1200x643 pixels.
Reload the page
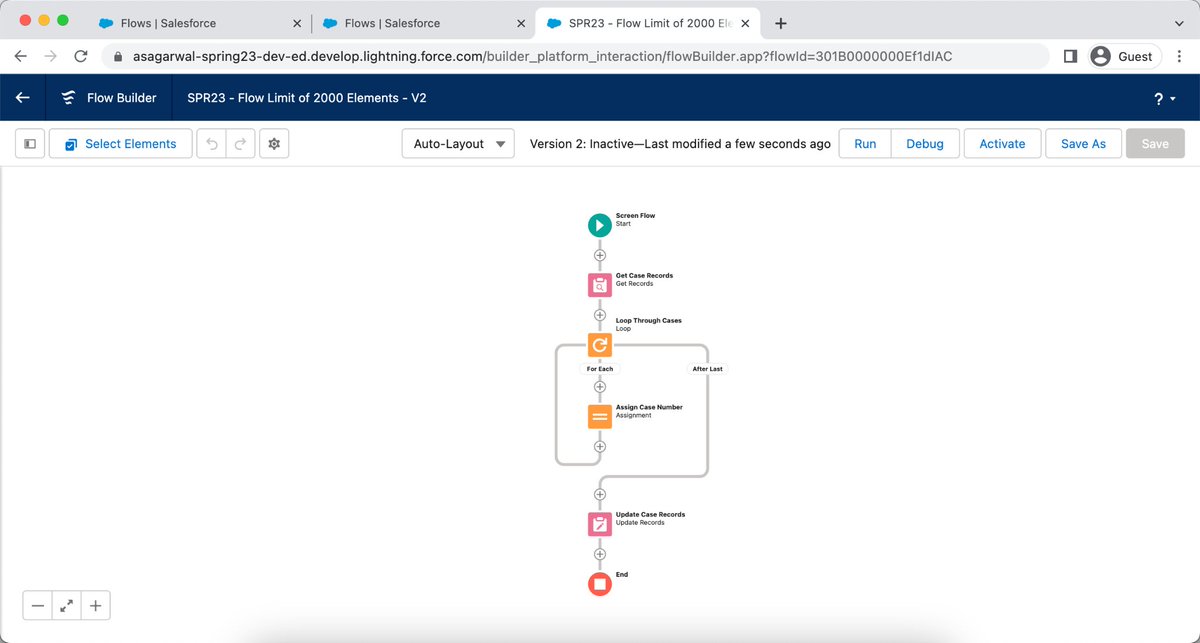81,57
